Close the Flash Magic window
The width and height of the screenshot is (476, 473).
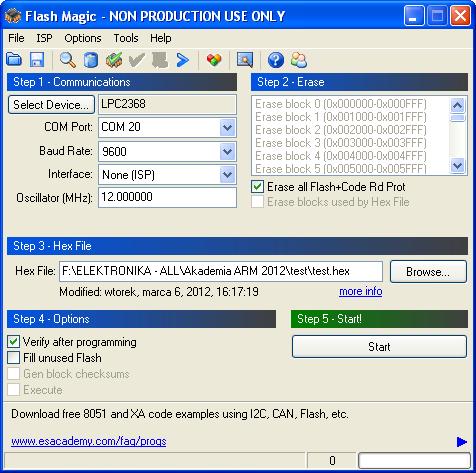click(x=460, y=15)
